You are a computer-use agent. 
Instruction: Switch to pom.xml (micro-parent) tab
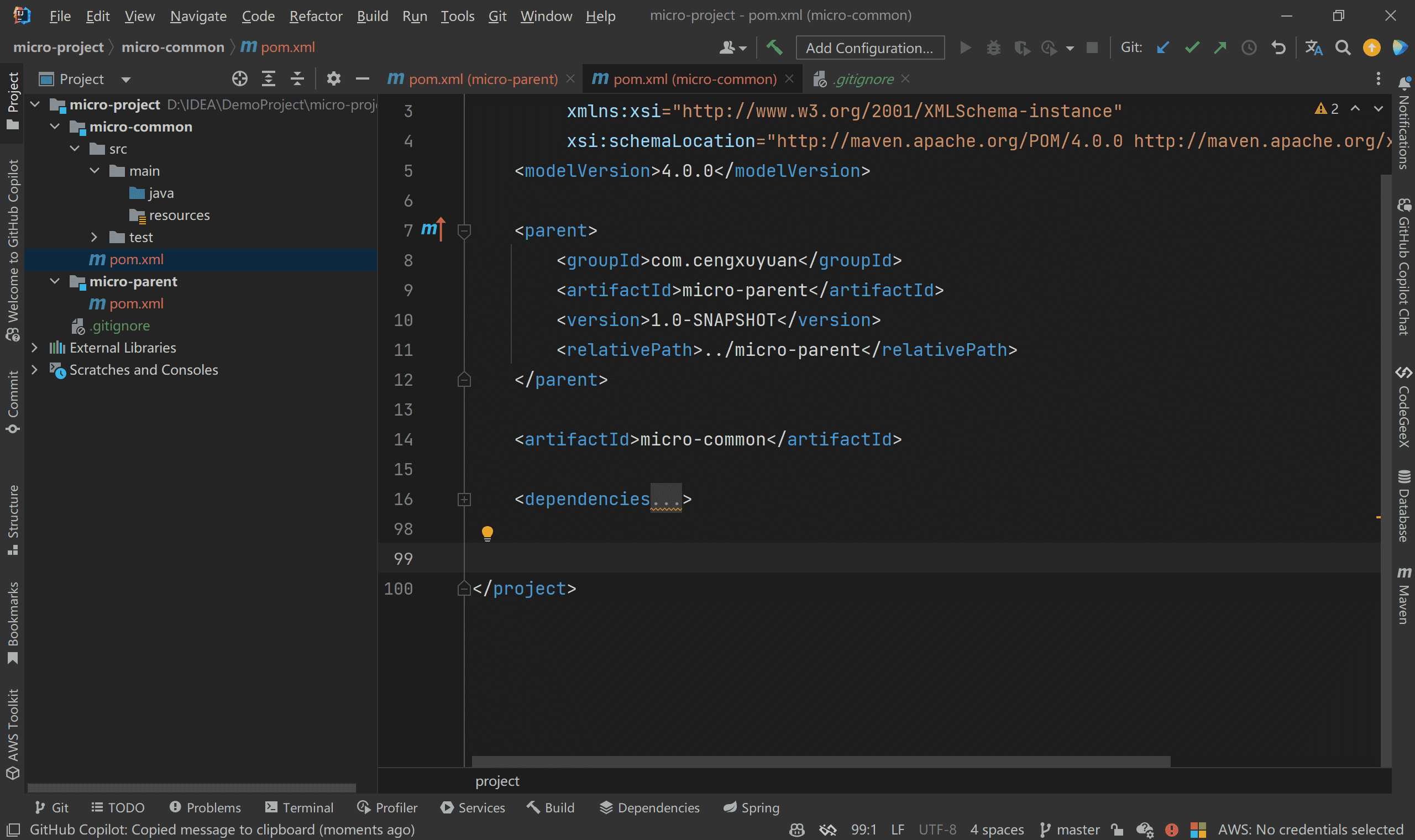[x=481, y=79]
